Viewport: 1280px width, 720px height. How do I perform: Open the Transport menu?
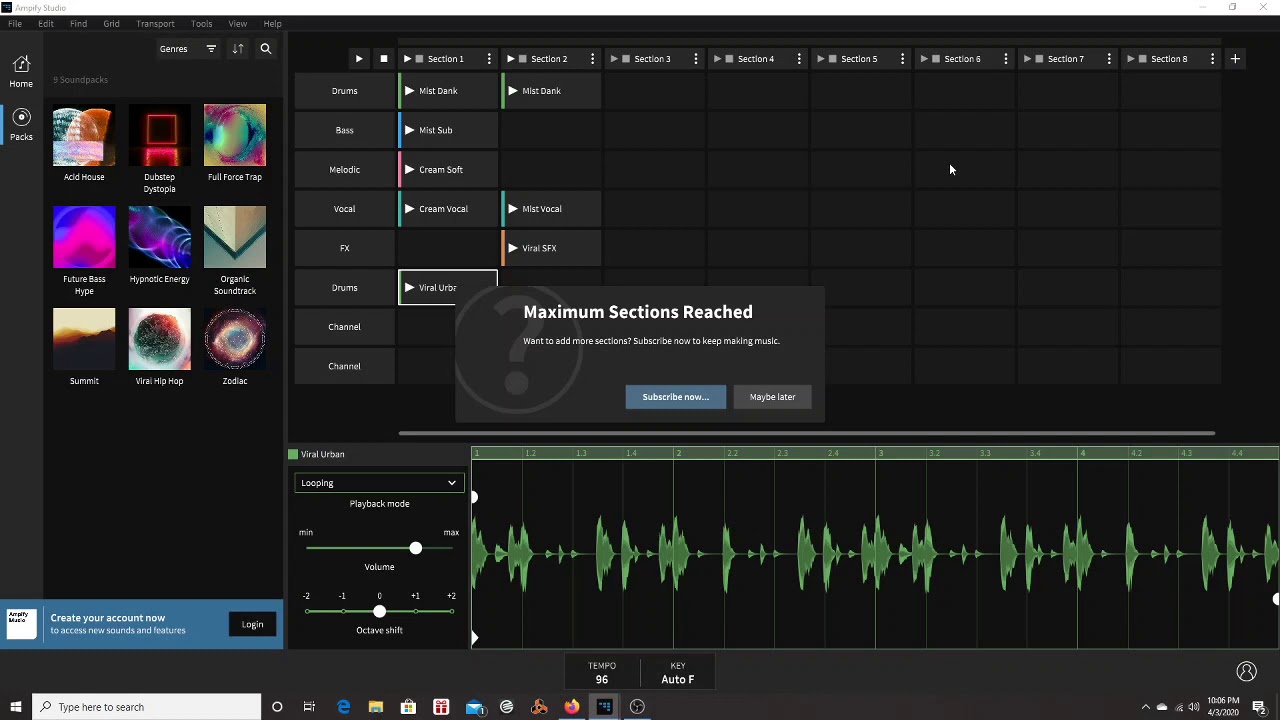[155, 23]
